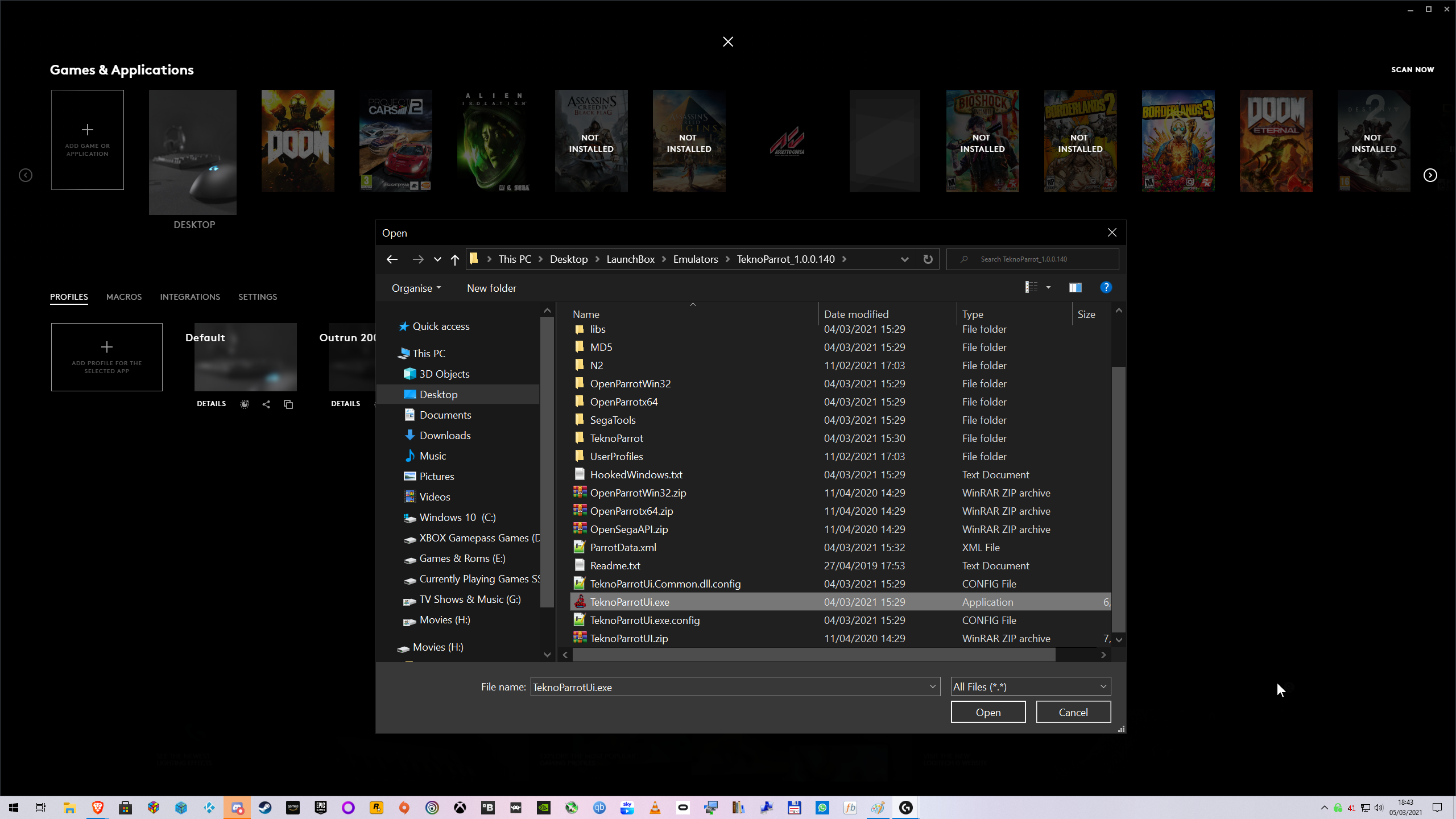Show next games in carousel
The image size is (1456, 819).
coord(1430,175)
